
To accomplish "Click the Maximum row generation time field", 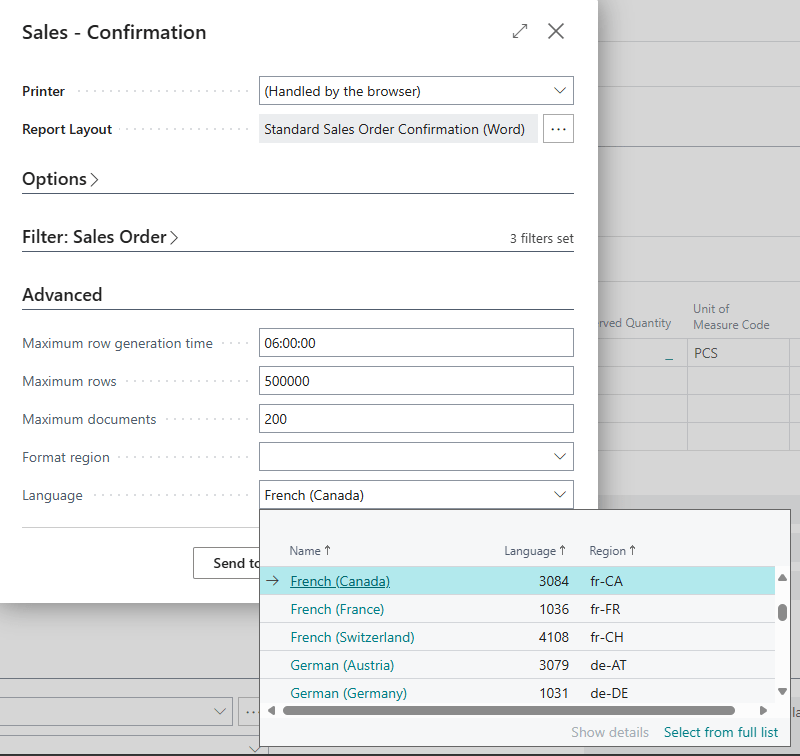I will click(415, 343).
